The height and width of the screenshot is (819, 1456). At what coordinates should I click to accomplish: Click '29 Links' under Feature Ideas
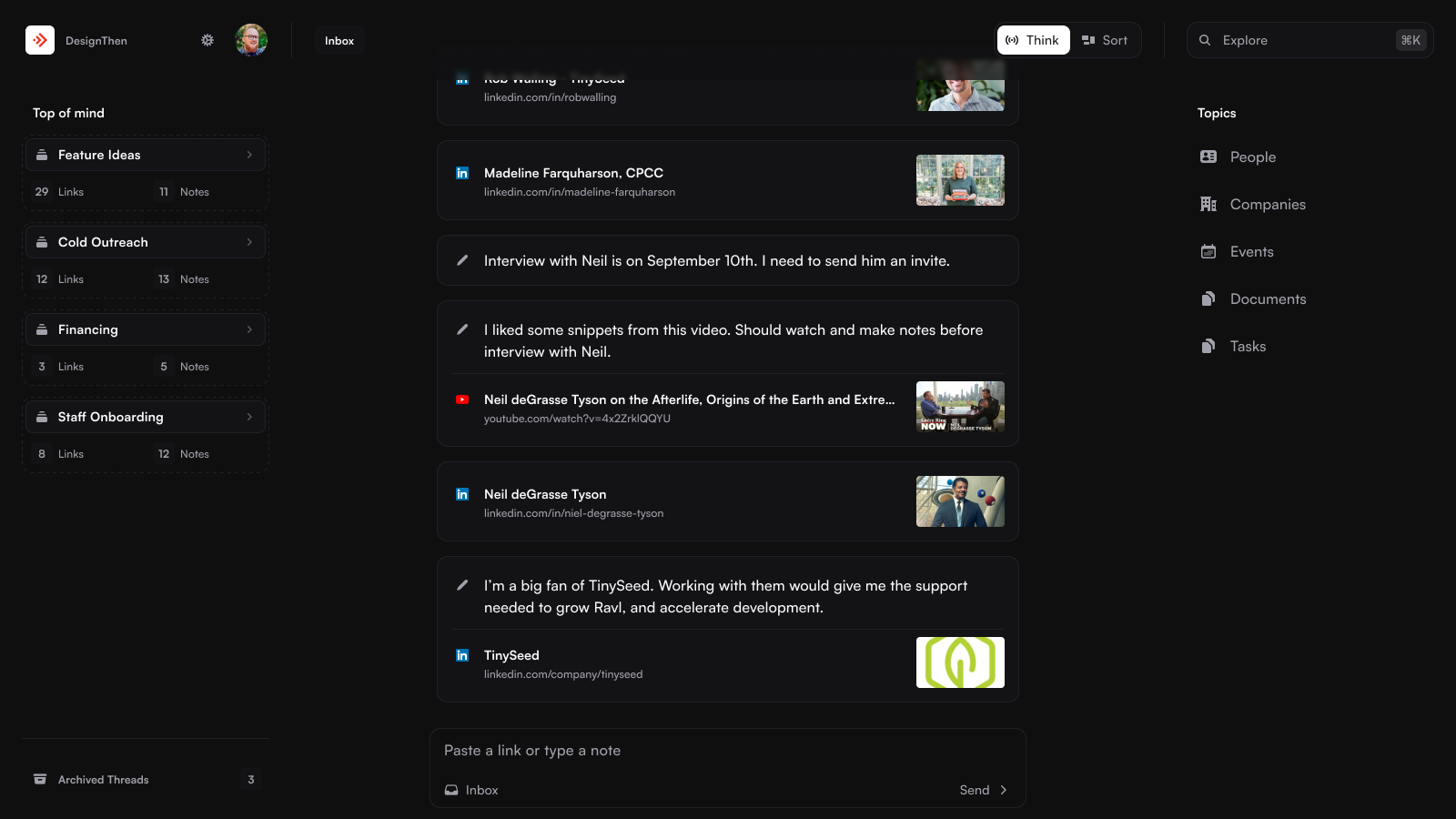click(60, 192)
